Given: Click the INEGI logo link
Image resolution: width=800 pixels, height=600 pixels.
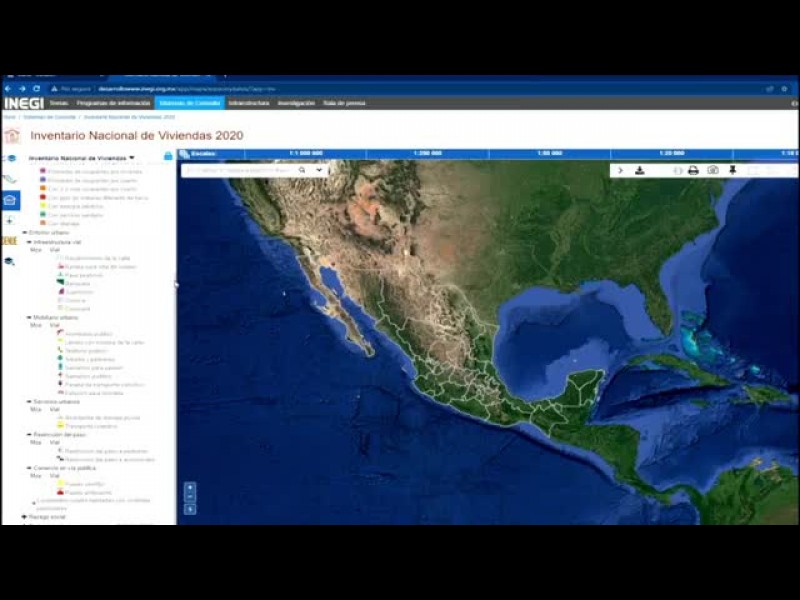Looking at the screenshot, I should pos(23,103).
